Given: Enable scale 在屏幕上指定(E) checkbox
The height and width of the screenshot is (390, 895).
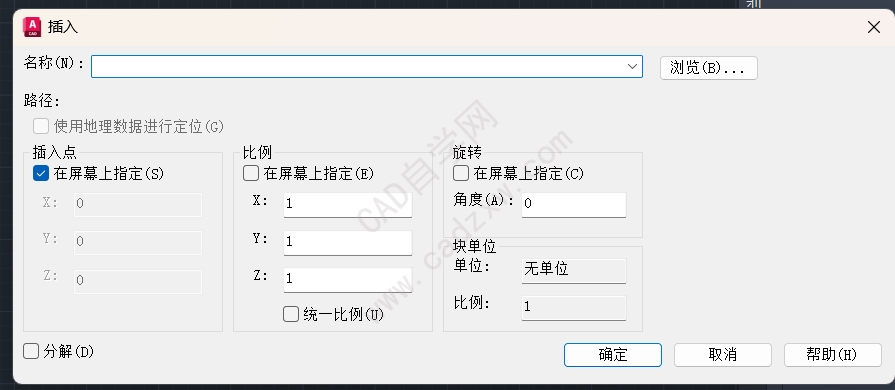Looking at the screenshot, I should coord(251,173).
